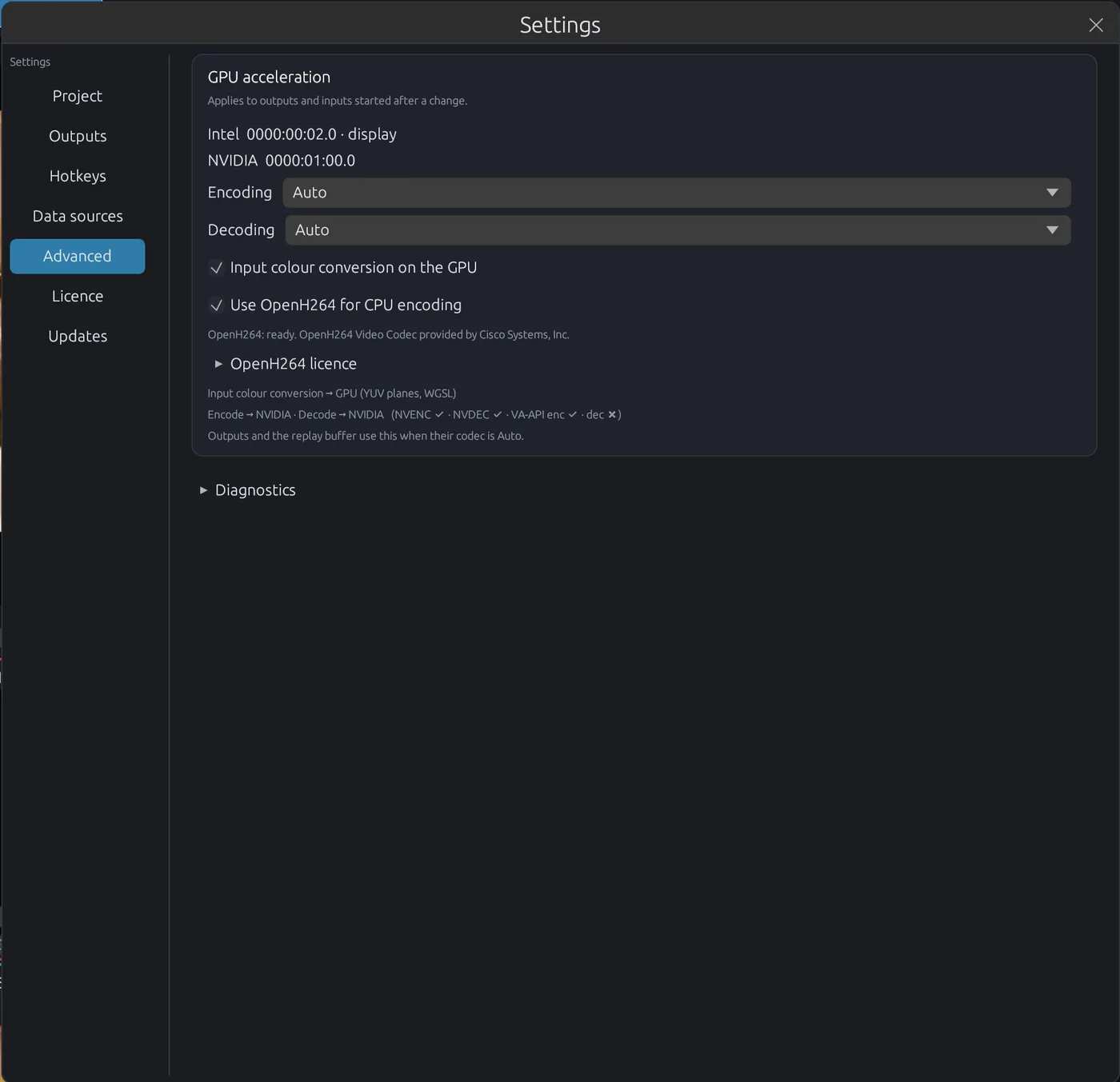Select the Advanced settings page
Image resolution: width=1120 pixels, height=1082 pixels.
click(78, 256)
